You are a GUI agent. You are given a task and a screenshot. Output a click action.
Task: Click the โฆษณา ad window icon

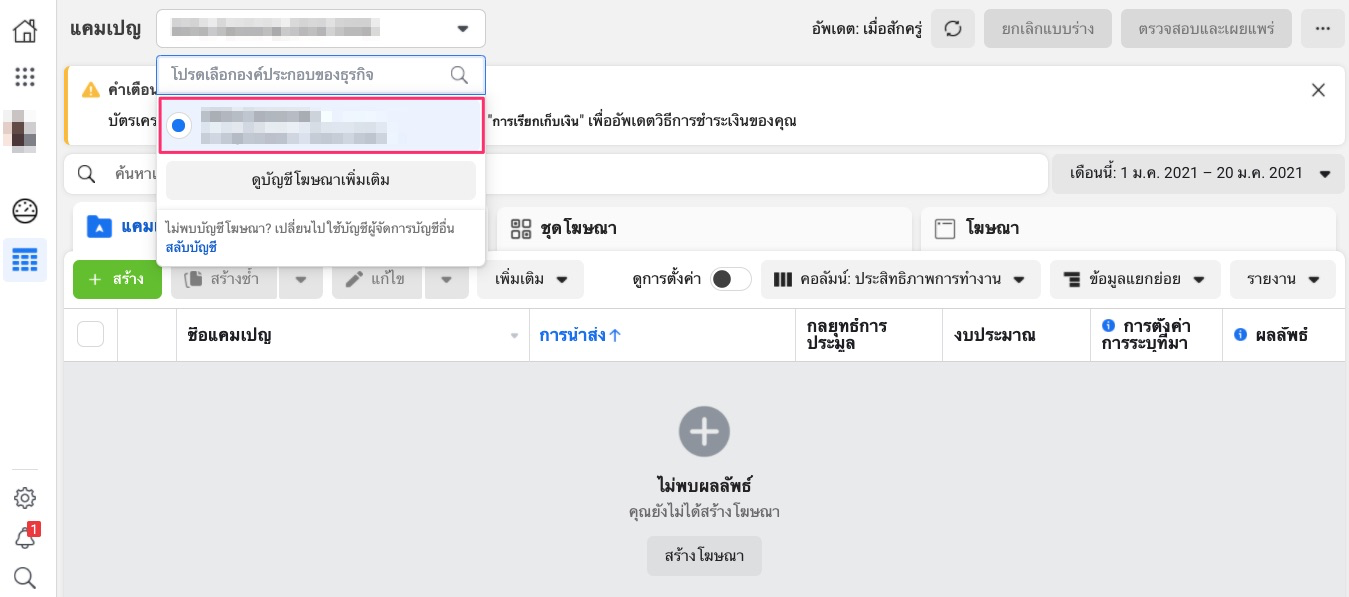[x=944, y=229]
